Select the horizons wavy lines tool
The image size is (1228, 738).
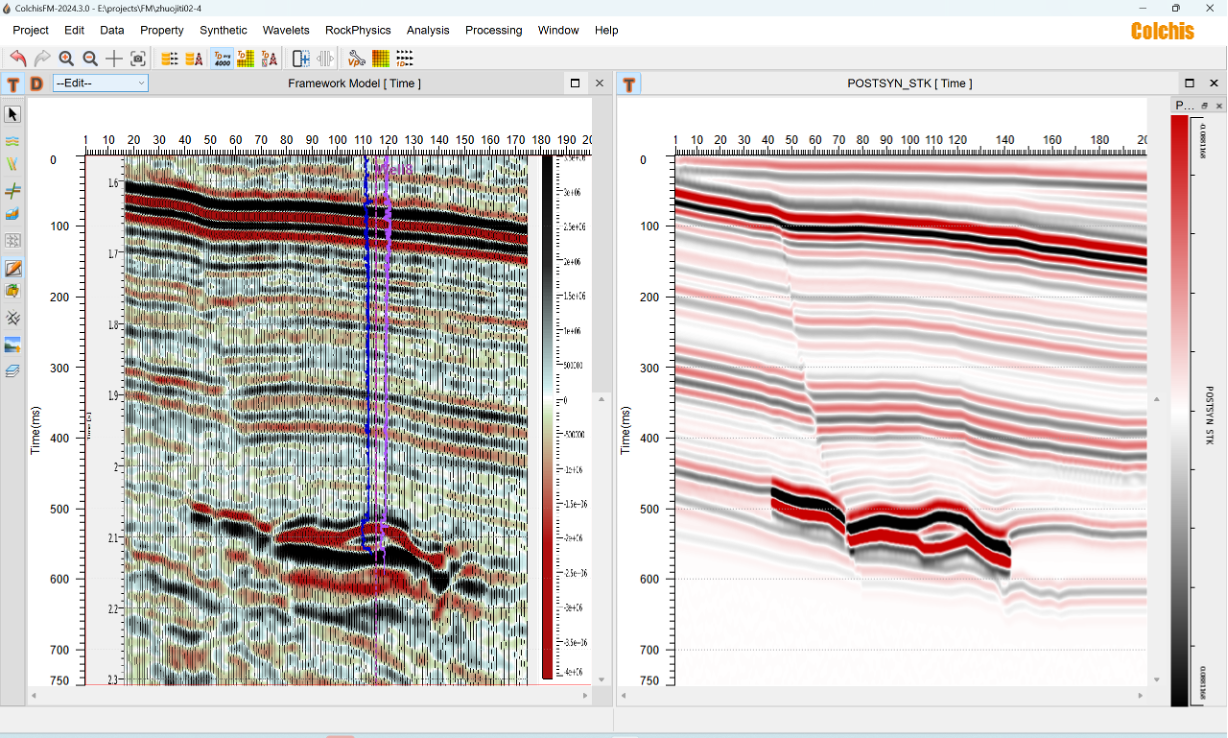13,141
